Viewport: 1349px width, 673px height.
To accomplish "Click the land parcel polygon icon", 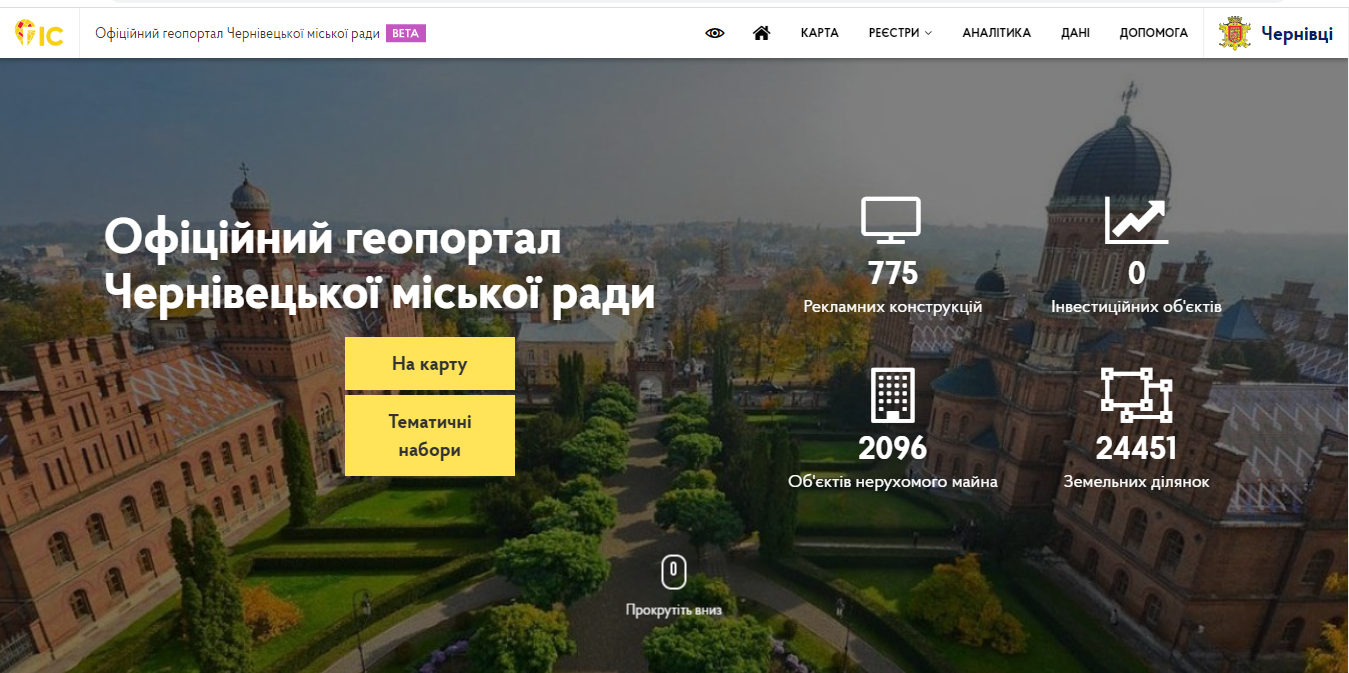I will point(1136,394).
